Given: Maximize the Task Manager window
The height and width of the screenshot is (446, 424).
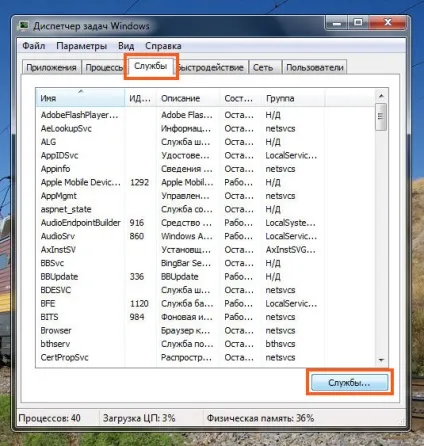Looking at the screenshot, I should click(x=358, y=23).
